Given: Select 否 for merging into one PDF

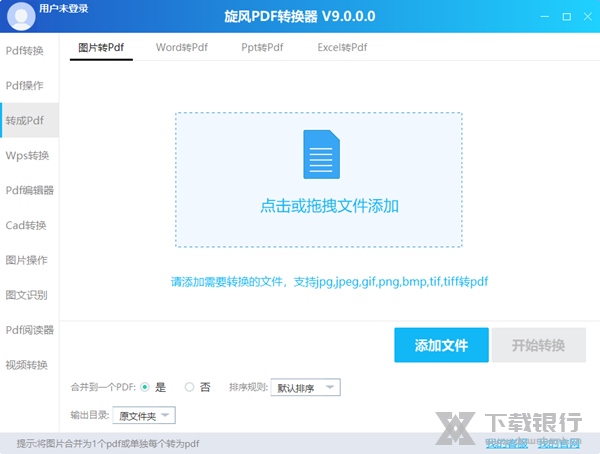Looking at the screenshot, I should (x=189, y=387).
